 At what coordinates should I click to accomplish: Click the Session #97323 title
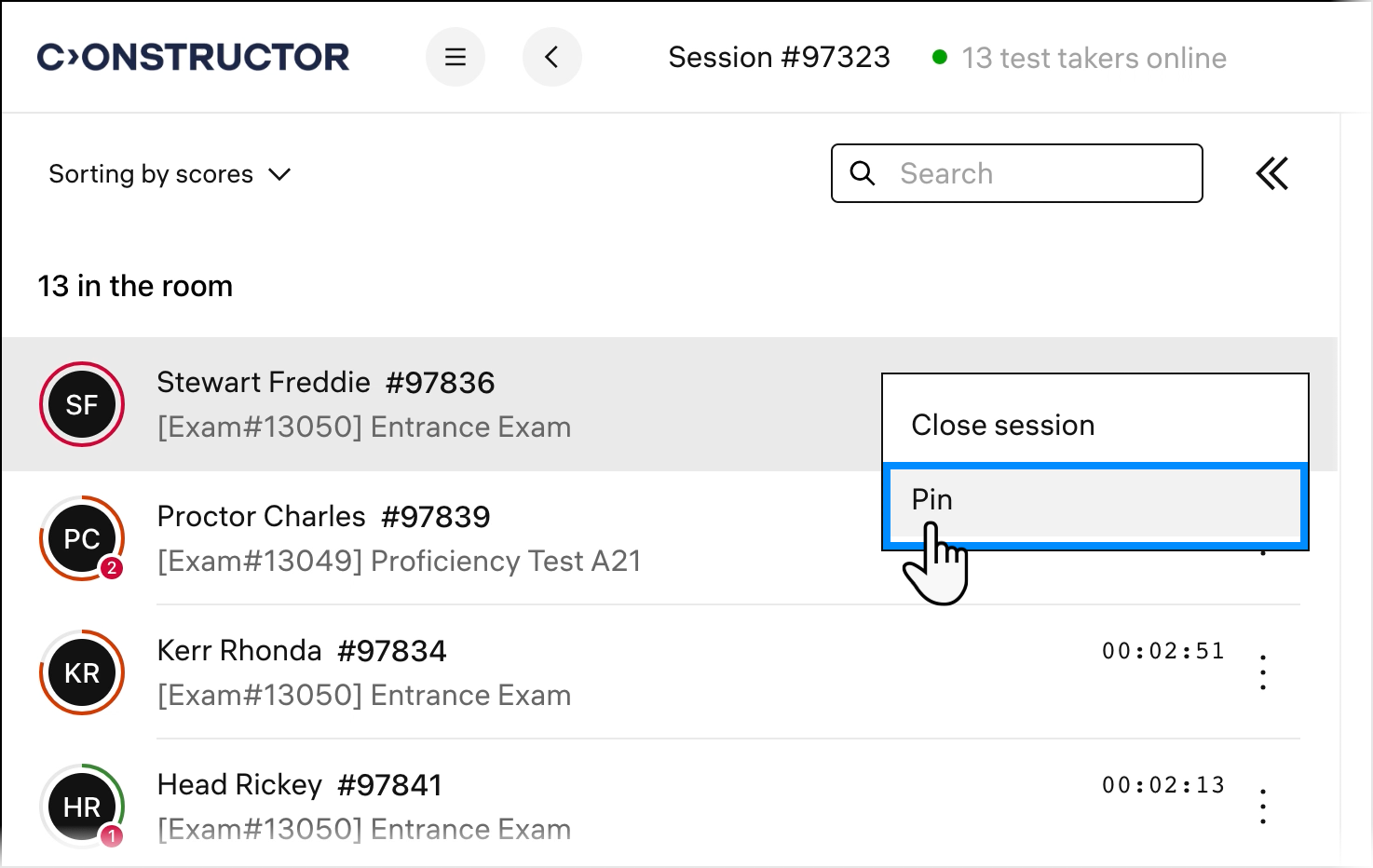(x=779, y=58)
